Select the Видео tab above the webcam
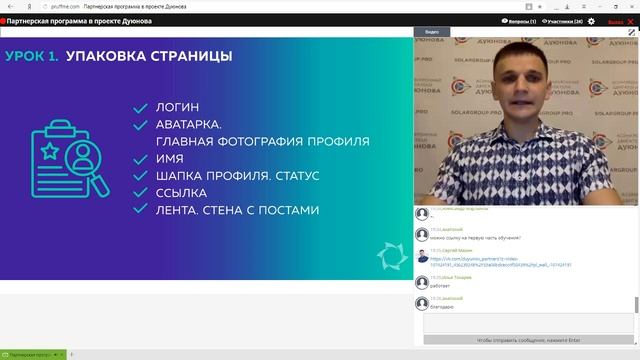The image size is (640, 360). 432,32
